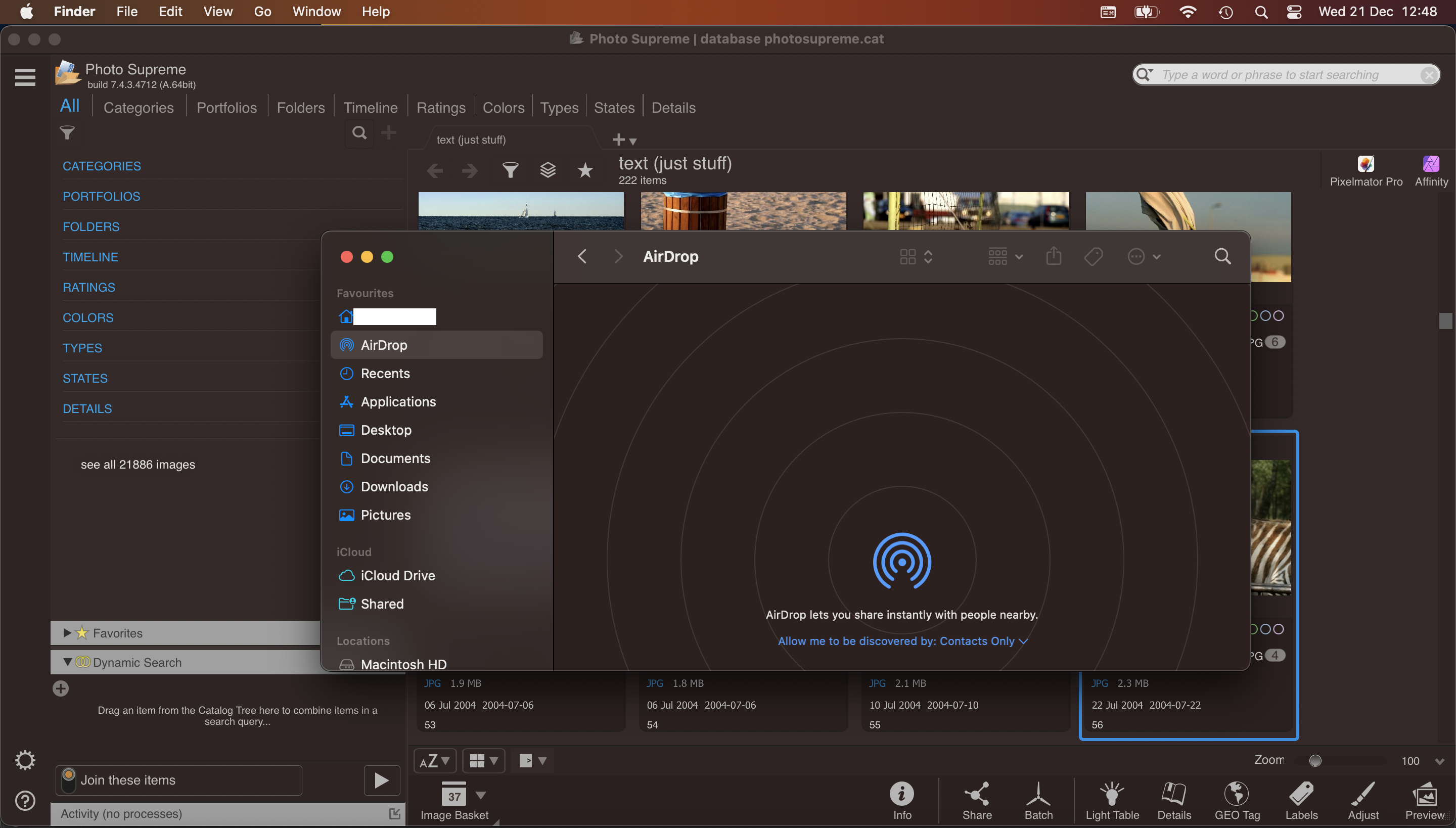Switch to the Timeline tab

point(370,108)
